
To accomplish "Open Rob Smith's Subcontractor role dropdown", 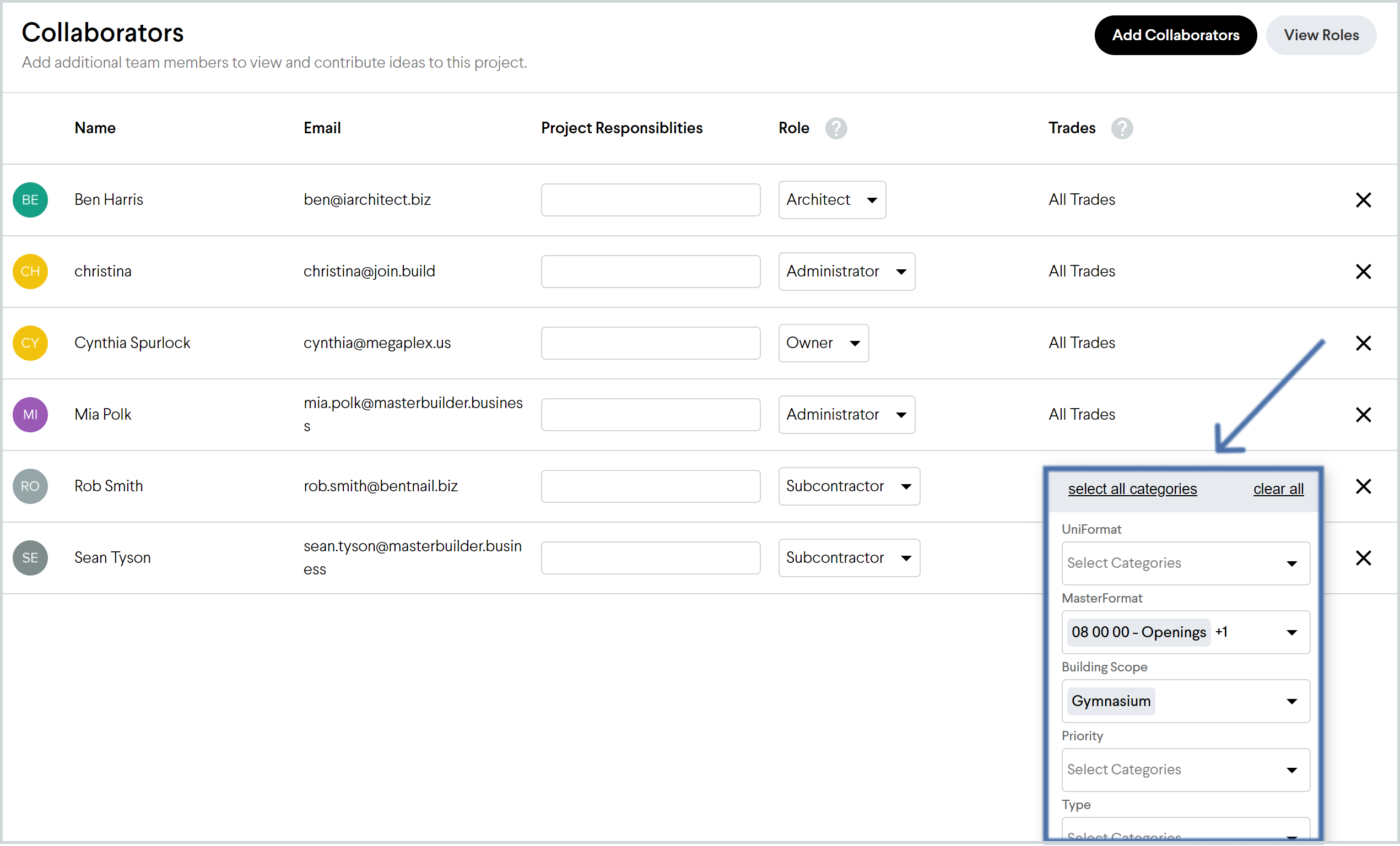I will (x=849, y=486).
